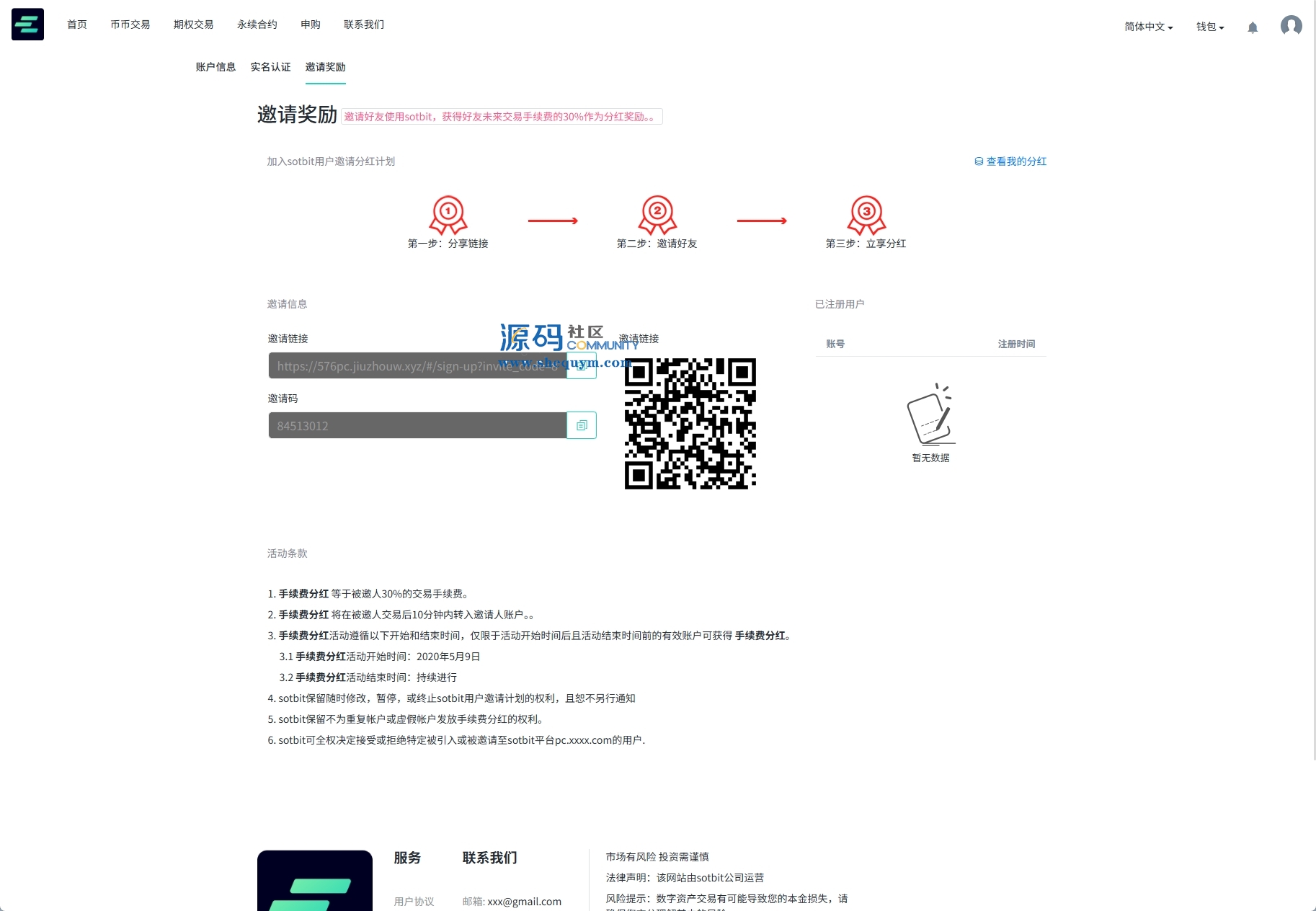The width and height of the screenshot is (1316, 911).
Task: Expand the 钱包 wallet dropdown
Action: pyautogui.click(x=1210, y=27)
